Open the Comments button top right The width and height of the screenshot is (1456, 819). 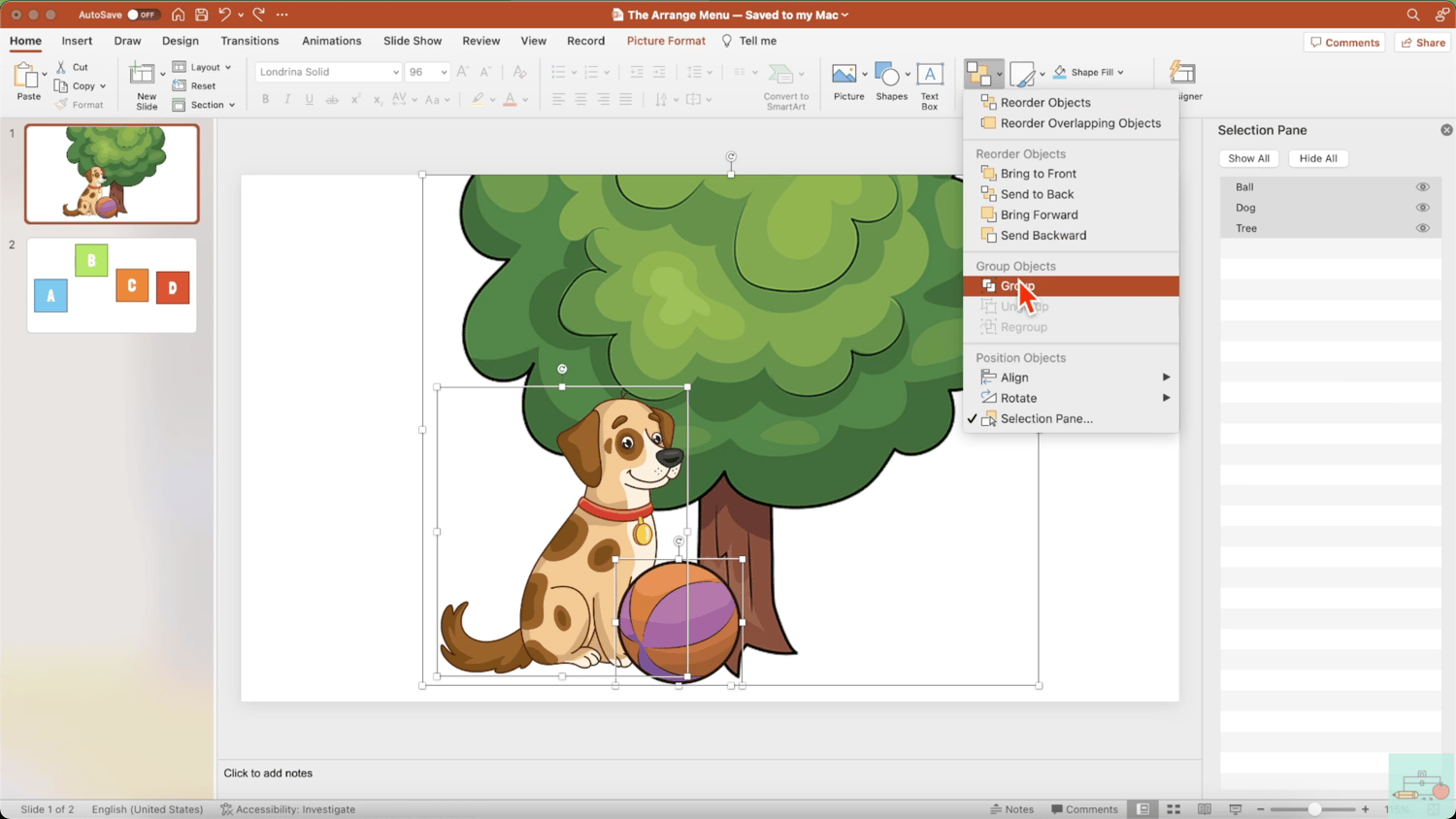pyautogui.click(x=1344, y=43)
